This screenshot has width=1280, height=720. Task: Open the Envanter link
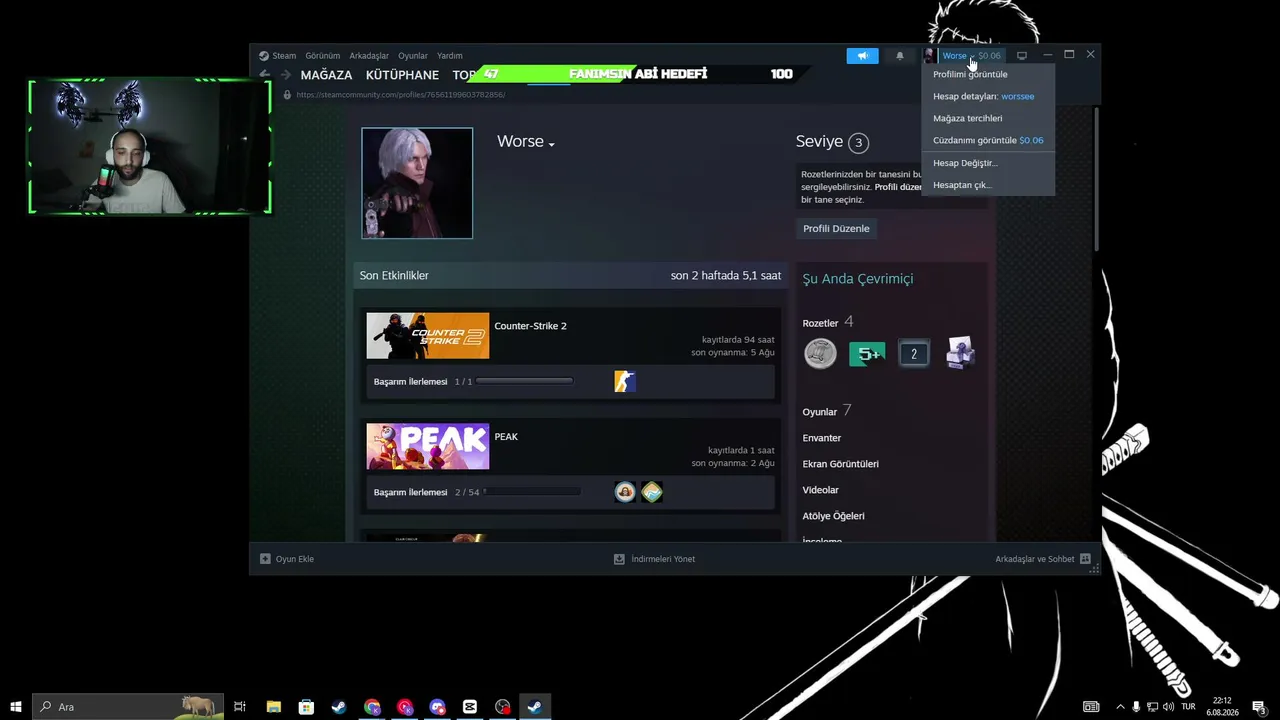click(822, 438)
